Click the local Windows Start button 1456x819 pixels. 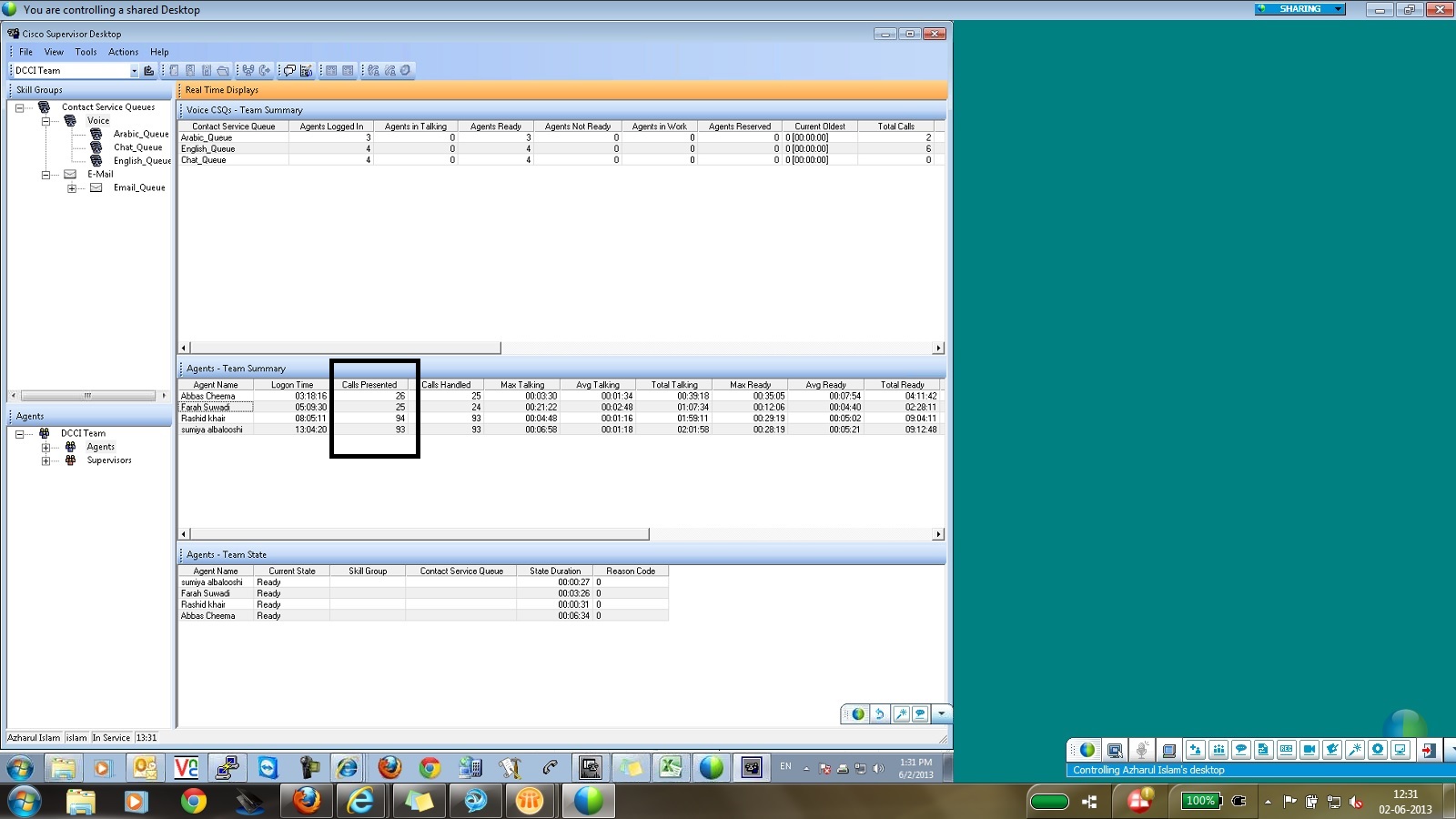pyautogui.click(x=24, y=802)
